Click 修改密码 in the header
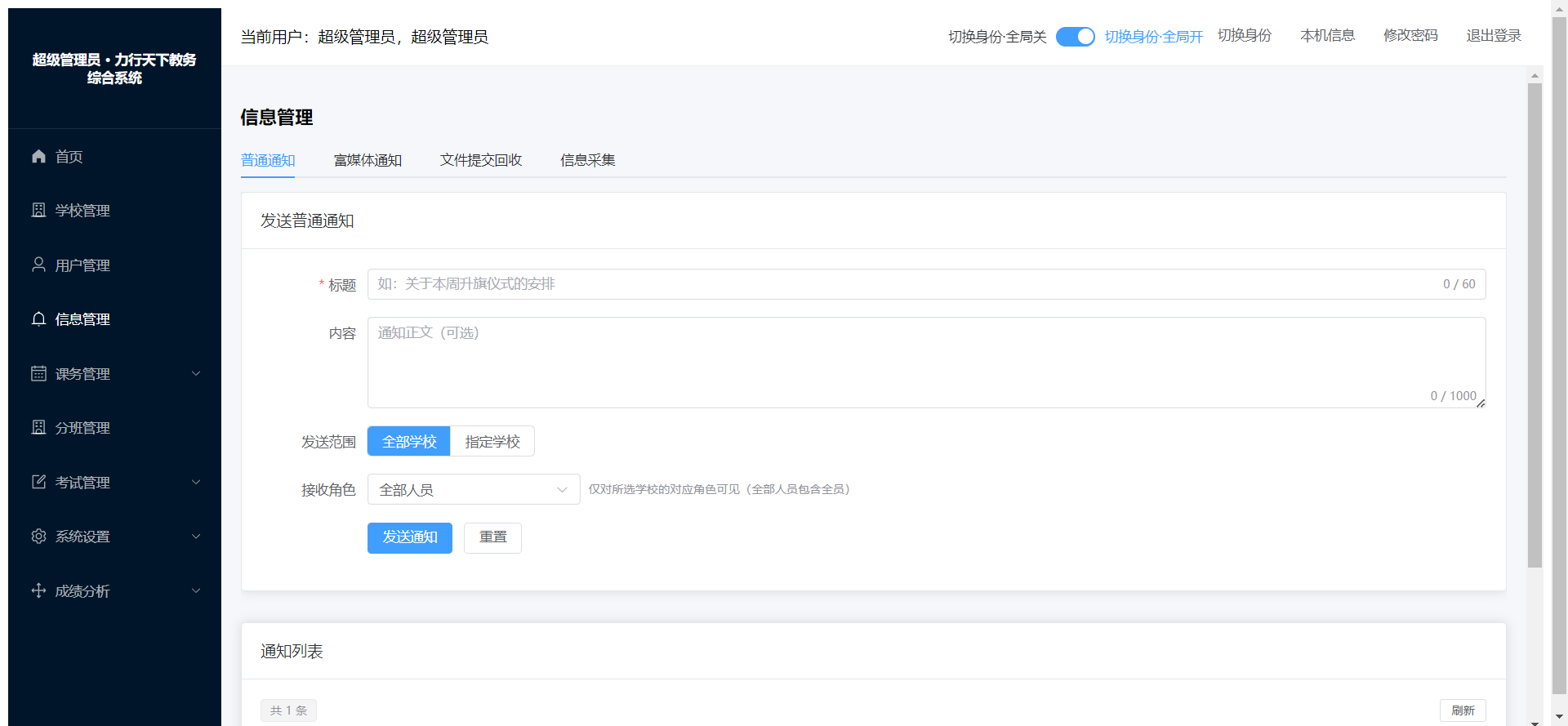 1410,35
